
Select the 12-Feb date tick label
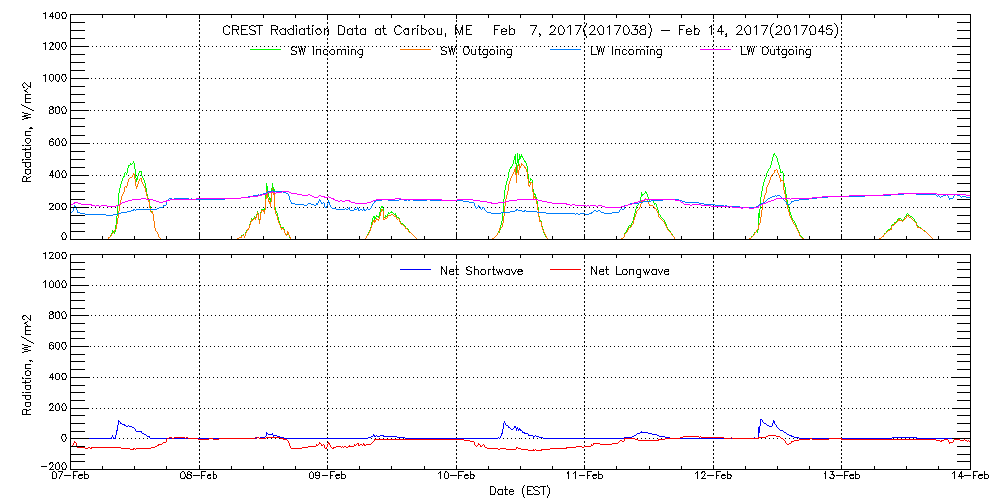713,478
